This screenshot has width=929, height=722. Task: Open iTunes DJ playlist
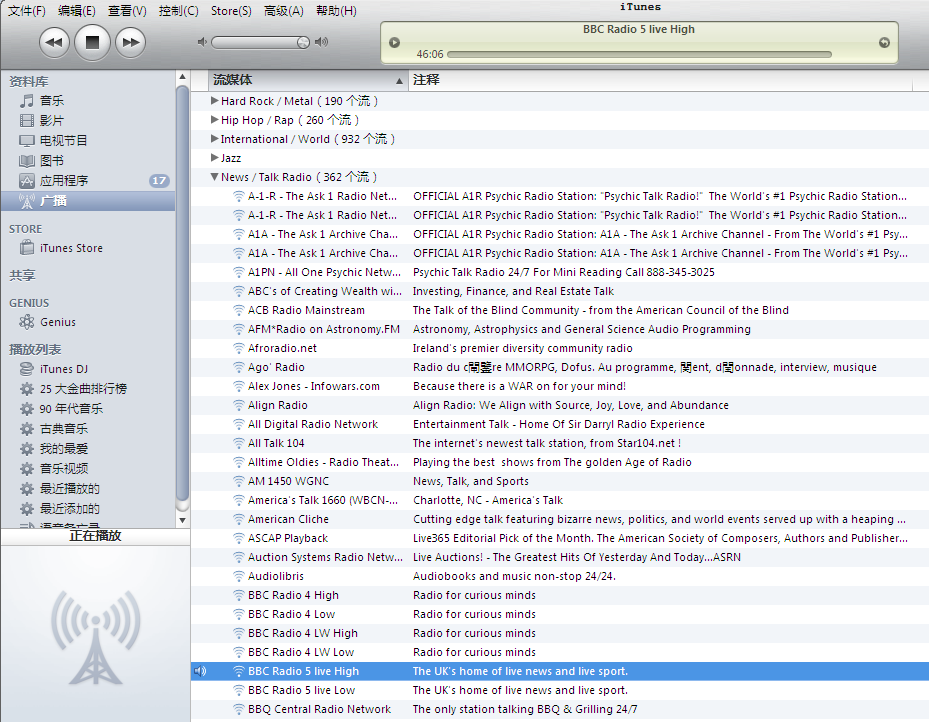[63, 369]
